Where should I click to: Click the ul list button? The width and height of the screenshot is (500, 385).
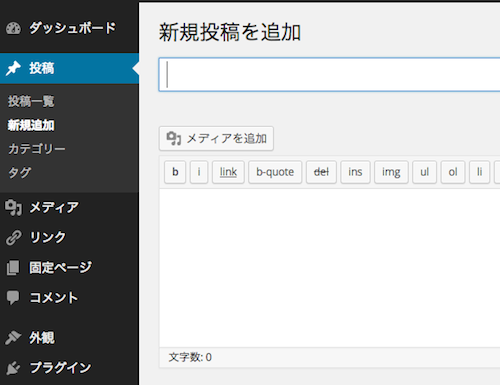(424, 172)
